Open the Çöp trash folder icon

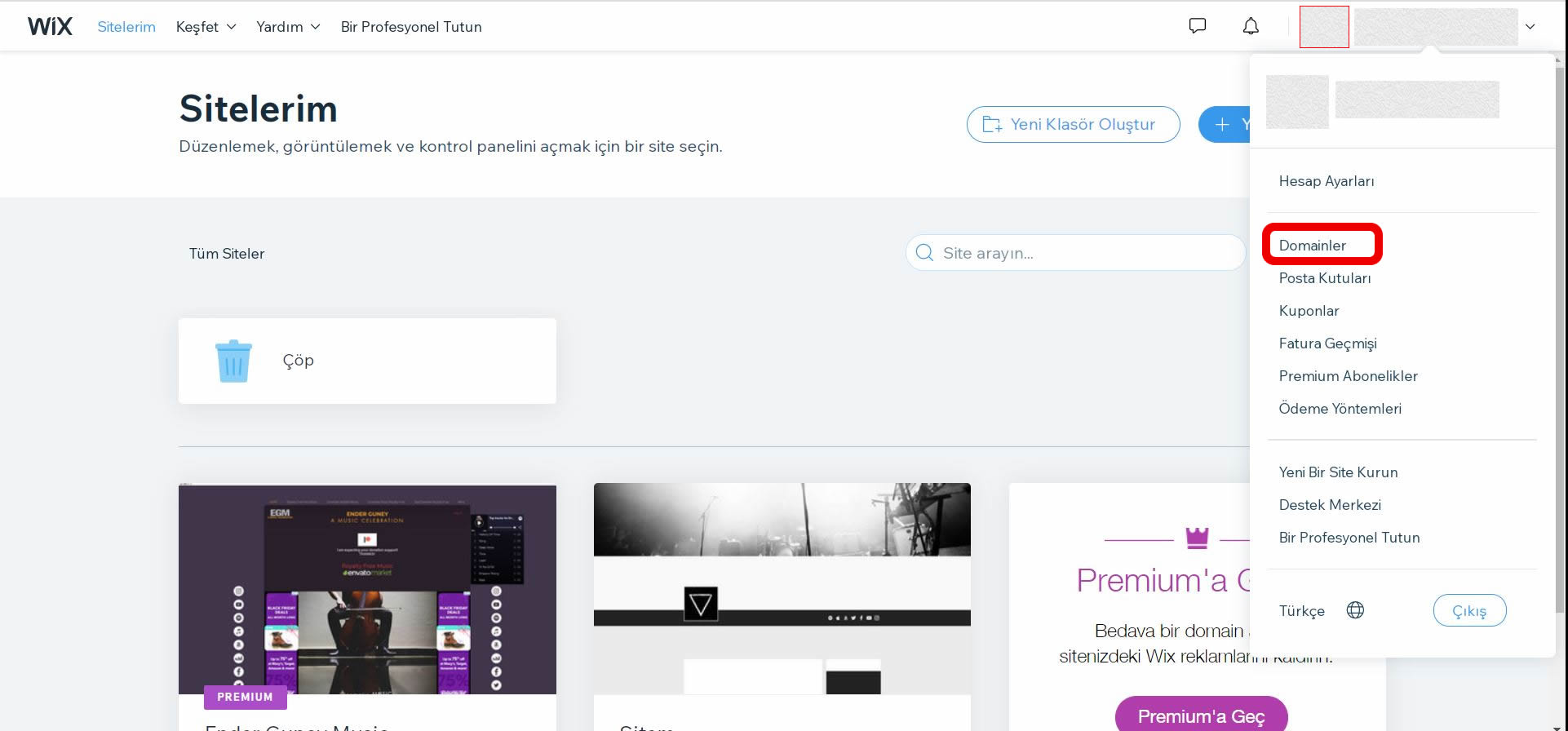coord(233,361)
